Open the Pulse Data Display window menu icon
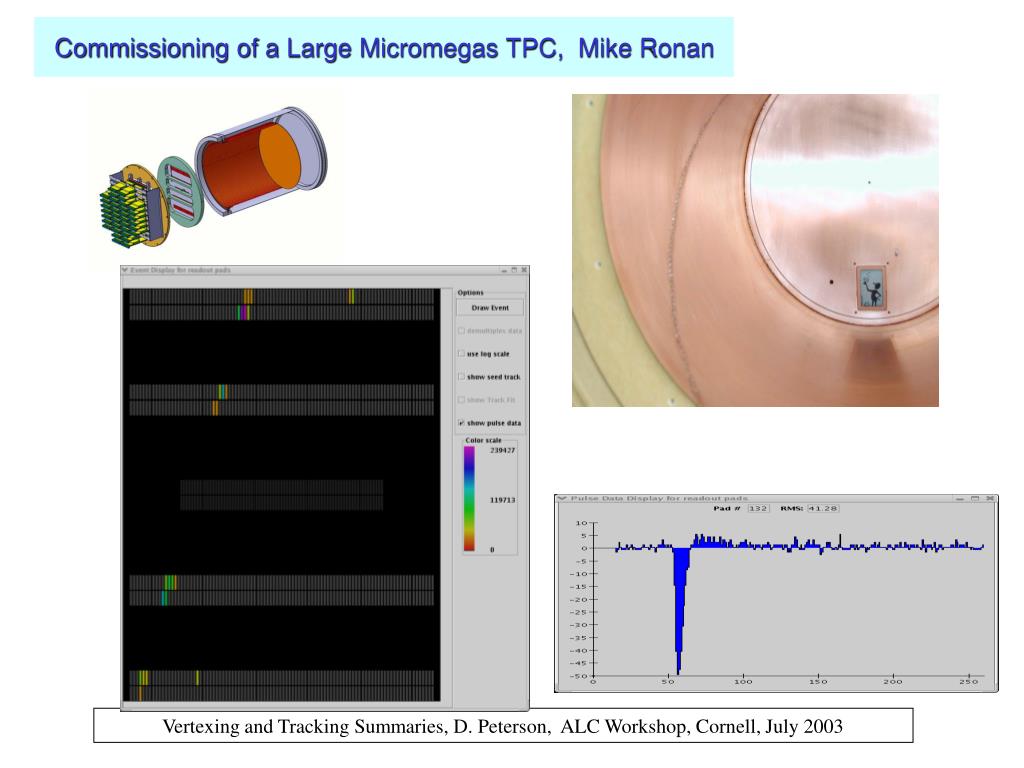Screen dimensions: 1024x768 coord(561,498)
